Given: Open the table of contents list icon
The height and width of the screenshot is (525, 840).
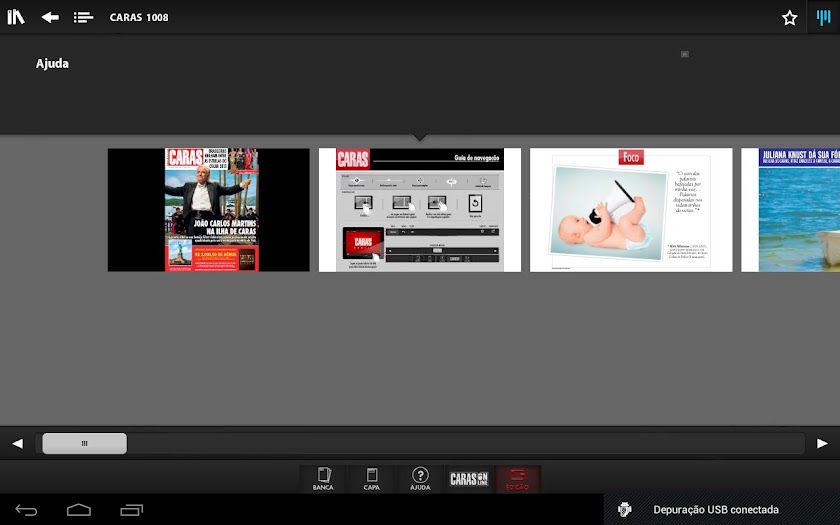Looking at the screenshot, I should click(83, 17).
